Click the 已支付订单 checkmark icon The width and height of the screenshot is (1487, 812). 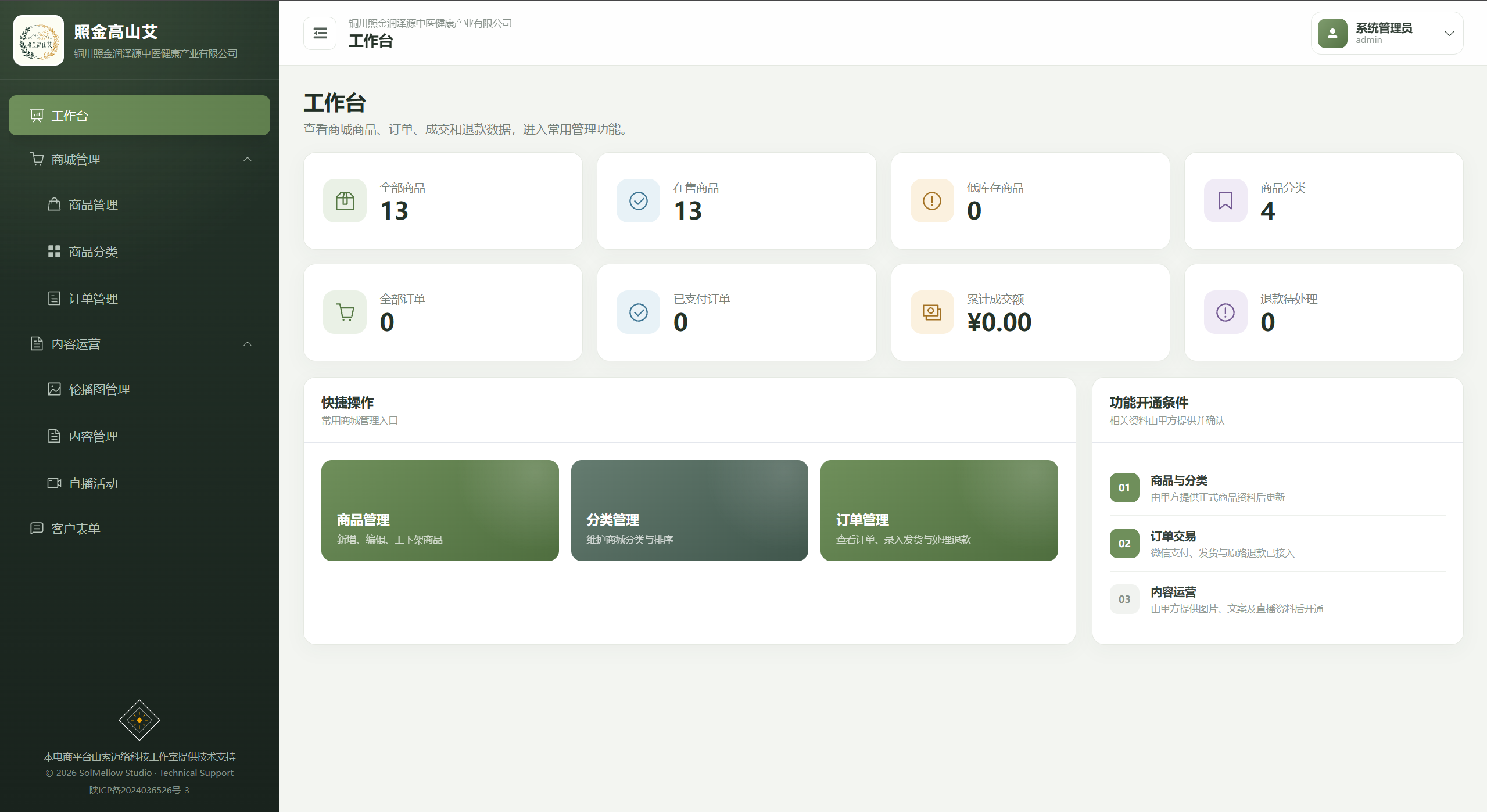point(638,312)
